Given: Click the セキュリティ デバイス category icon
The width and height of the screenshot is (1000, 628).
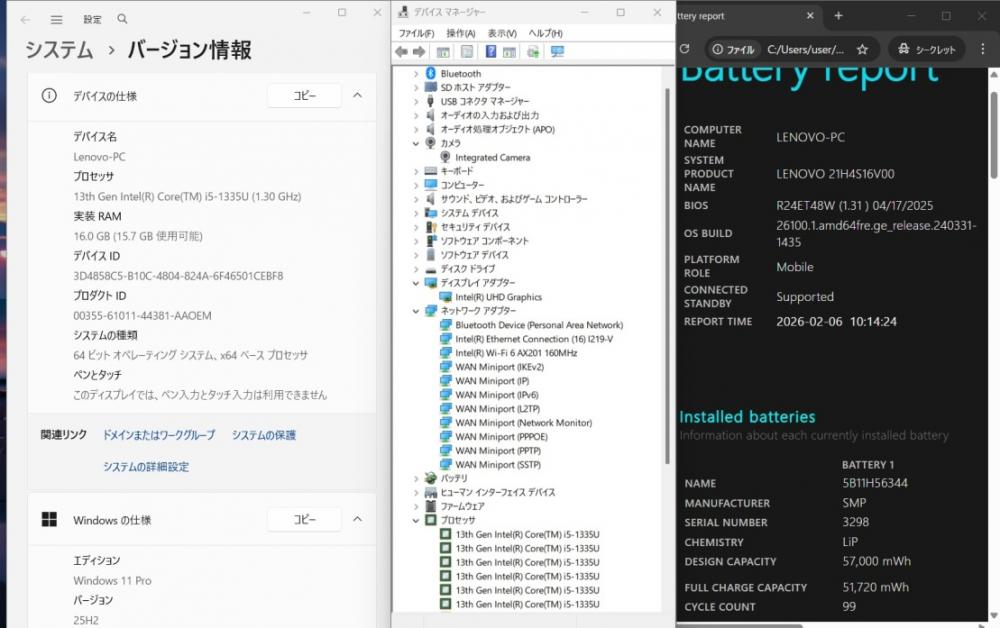Looking at the screenshot, I should click(x=430, y=226).
